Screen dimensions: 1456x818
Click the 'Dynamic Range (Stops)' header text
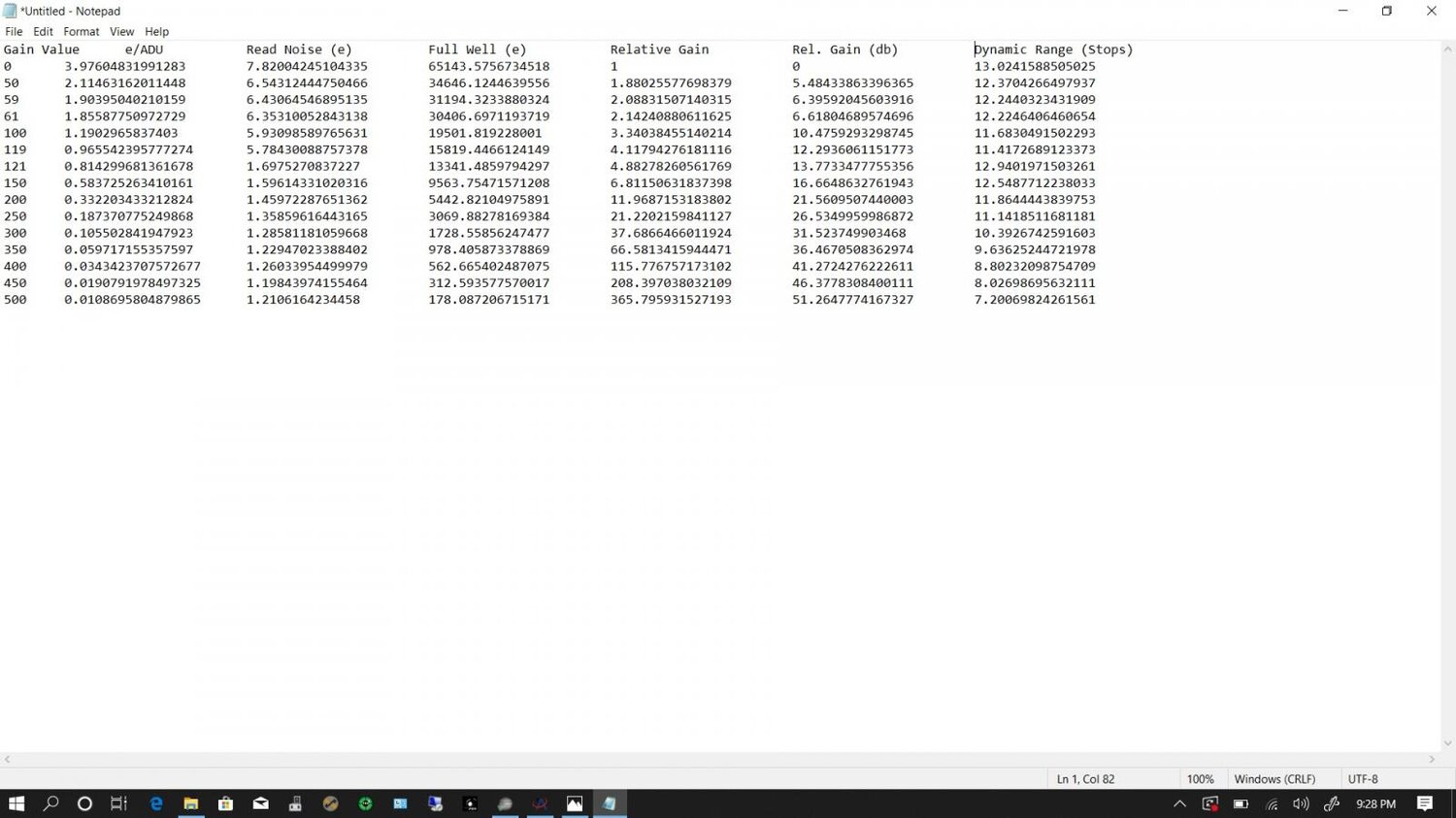pos(1054,49)
